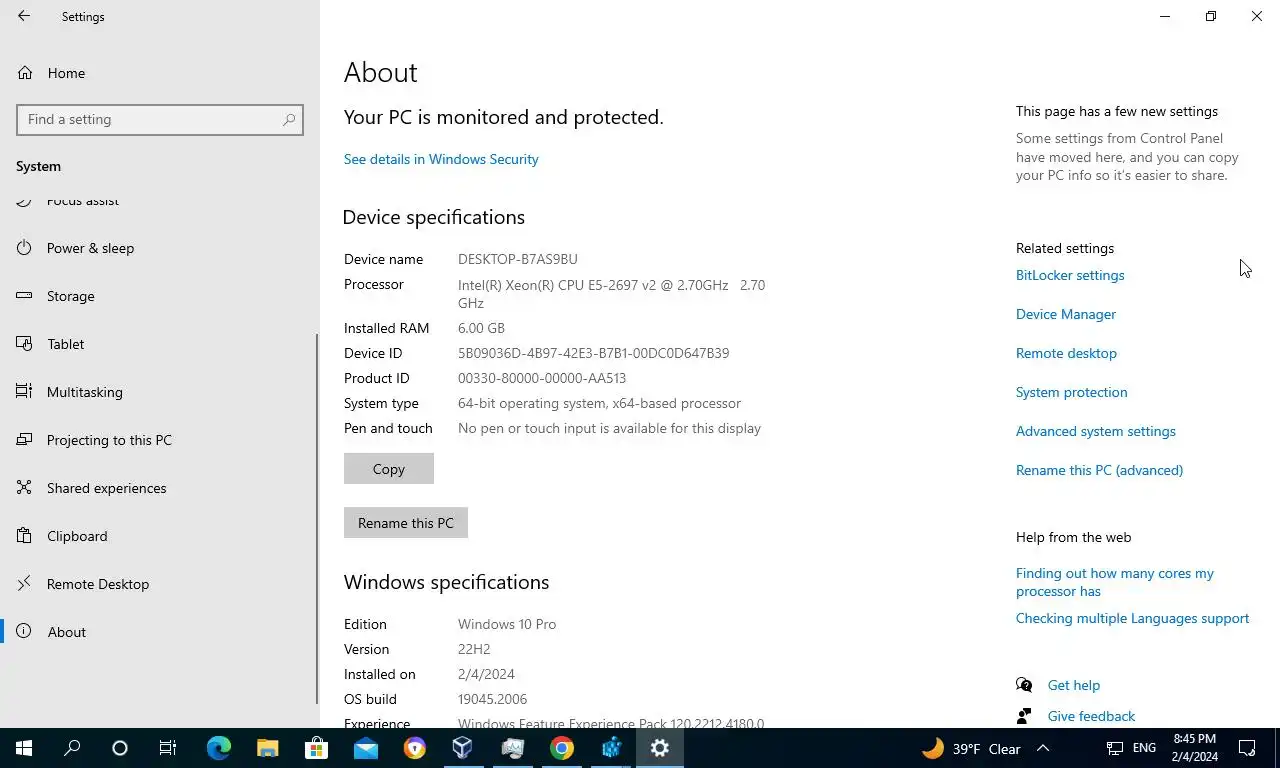Image resolution: width=1280 pixels, height=768 pixels.
Task: Open Projecting to this PC settings
Action: [x=160, y=440]
